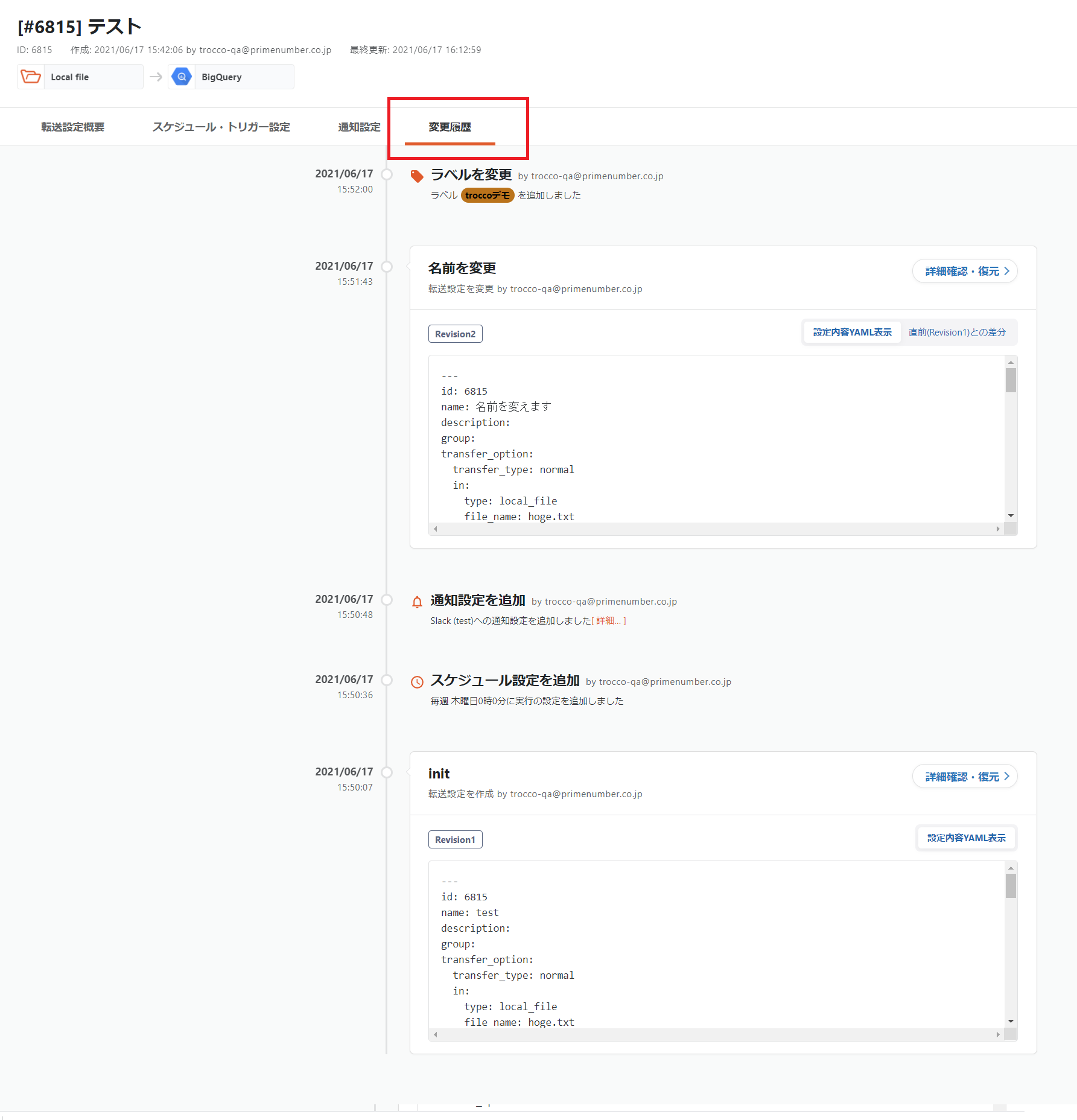
Task: Click the arrow between Local file and BigQuery
Action: coord(156,77)
